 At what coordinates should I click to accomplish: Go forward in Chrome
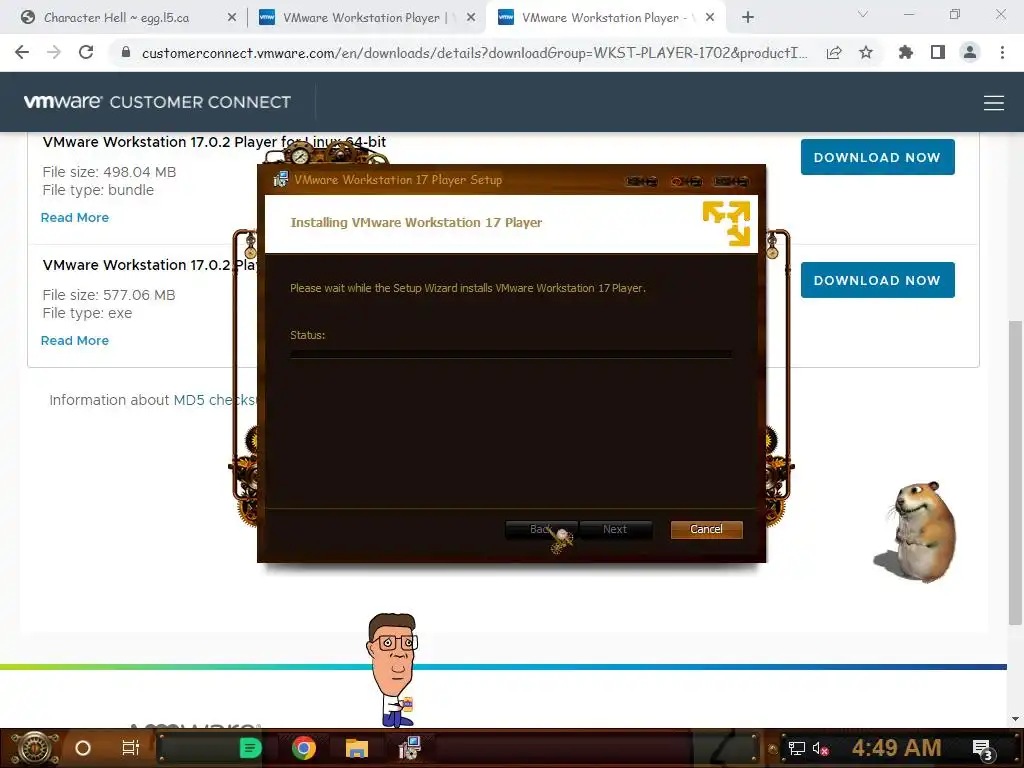54,52
